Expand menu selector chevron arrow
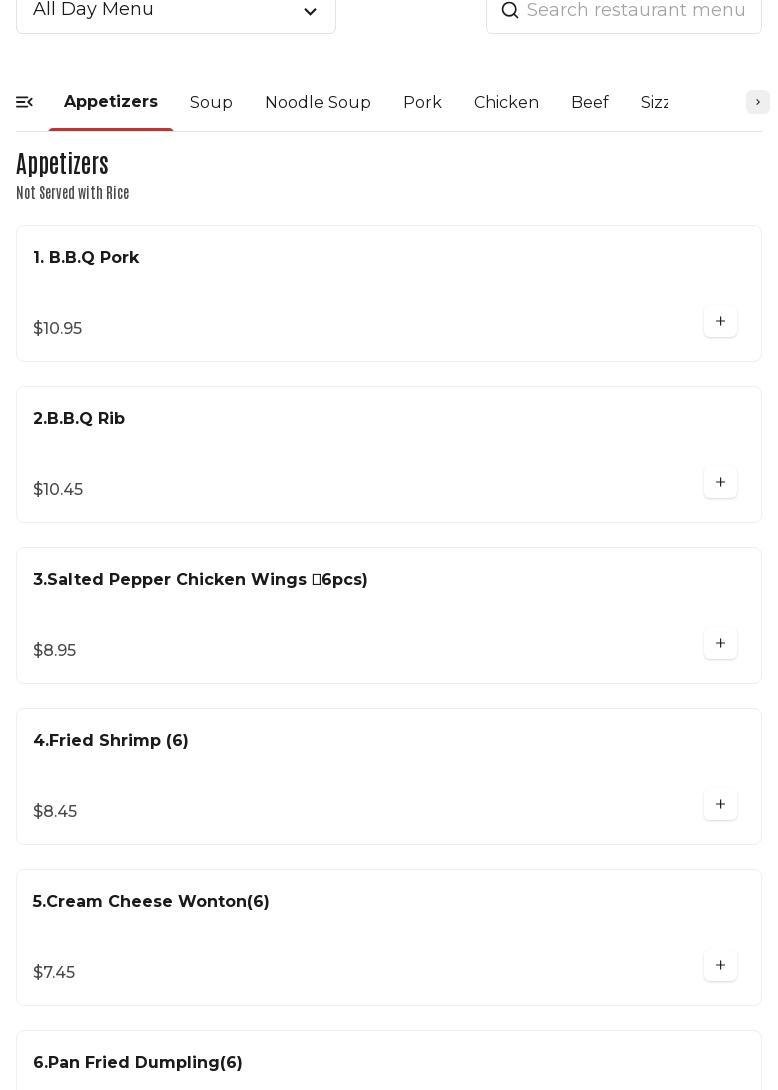Image resolution: width=778 pixels, height=1090 pixels. [x=310, y=12]
